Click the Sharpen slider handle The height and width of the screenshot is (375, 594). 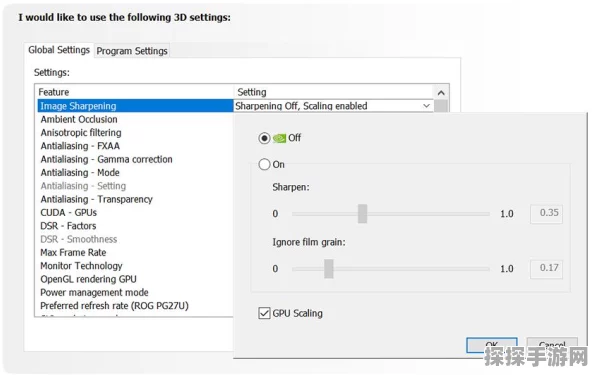tap(363, 214)
